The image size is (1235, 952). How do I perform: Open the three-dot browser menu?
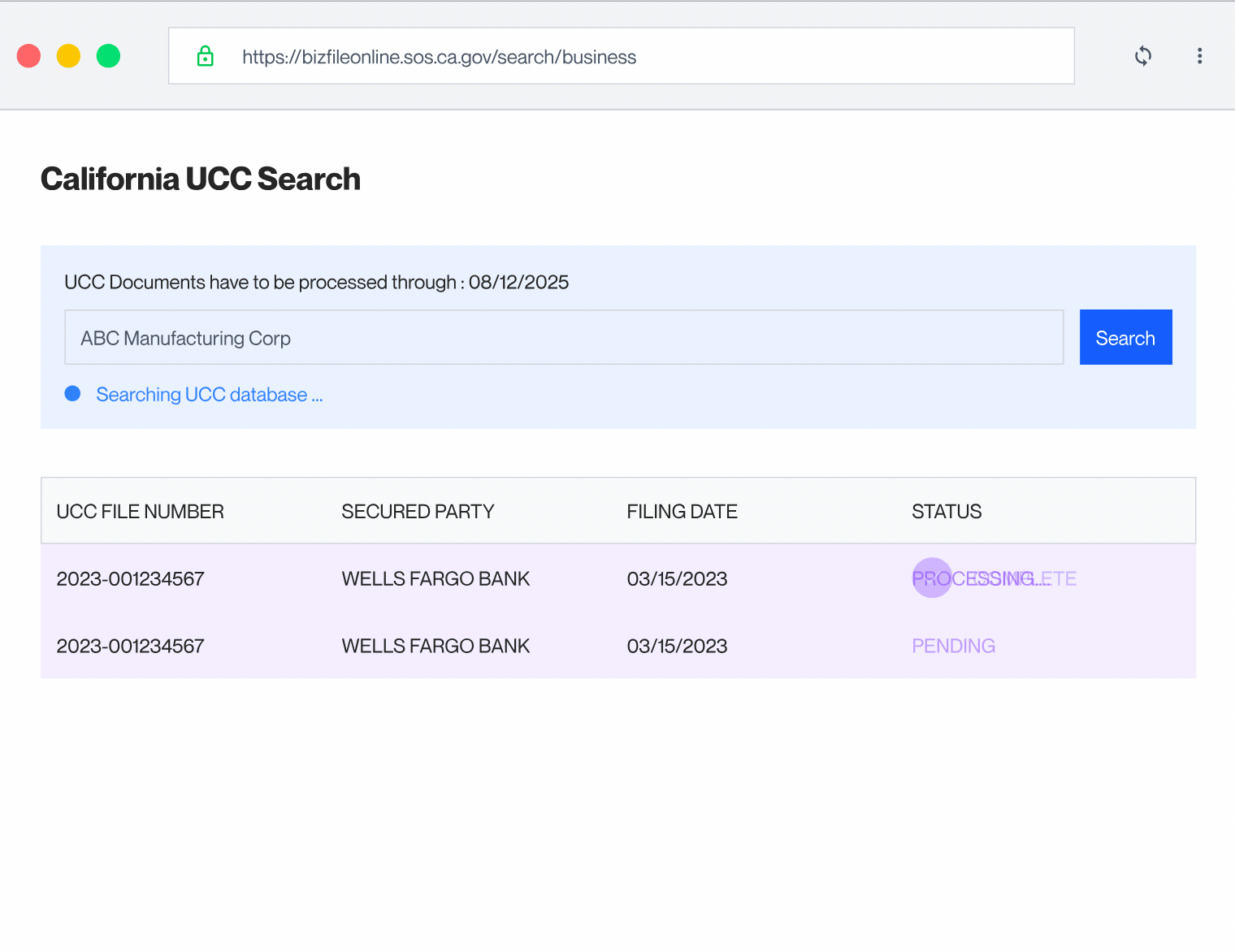point(1199,56)
